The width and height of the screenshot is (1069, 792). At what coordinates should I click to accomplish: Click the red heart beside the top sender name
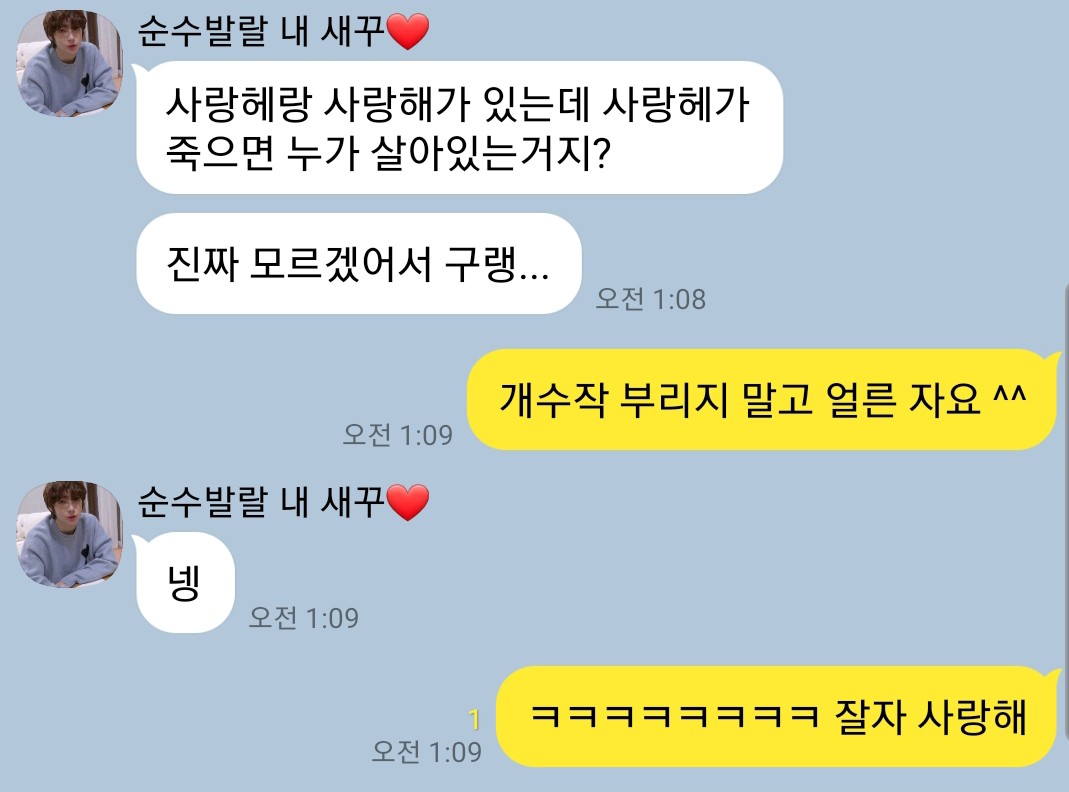click(x=408, y=32)
